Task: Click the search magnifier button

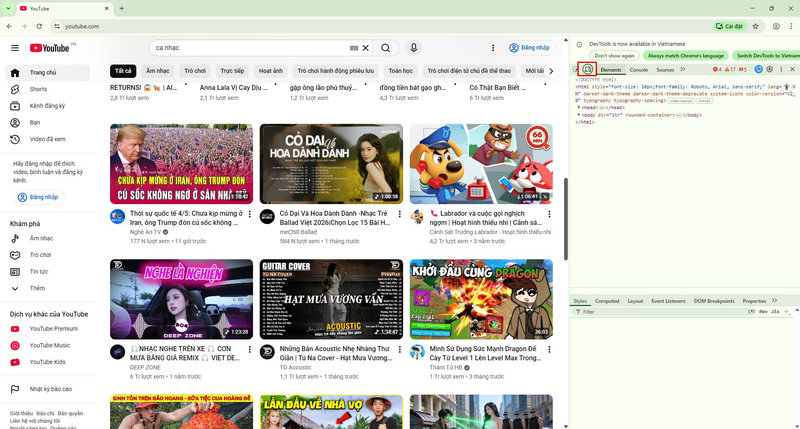Action: (386, 48)
